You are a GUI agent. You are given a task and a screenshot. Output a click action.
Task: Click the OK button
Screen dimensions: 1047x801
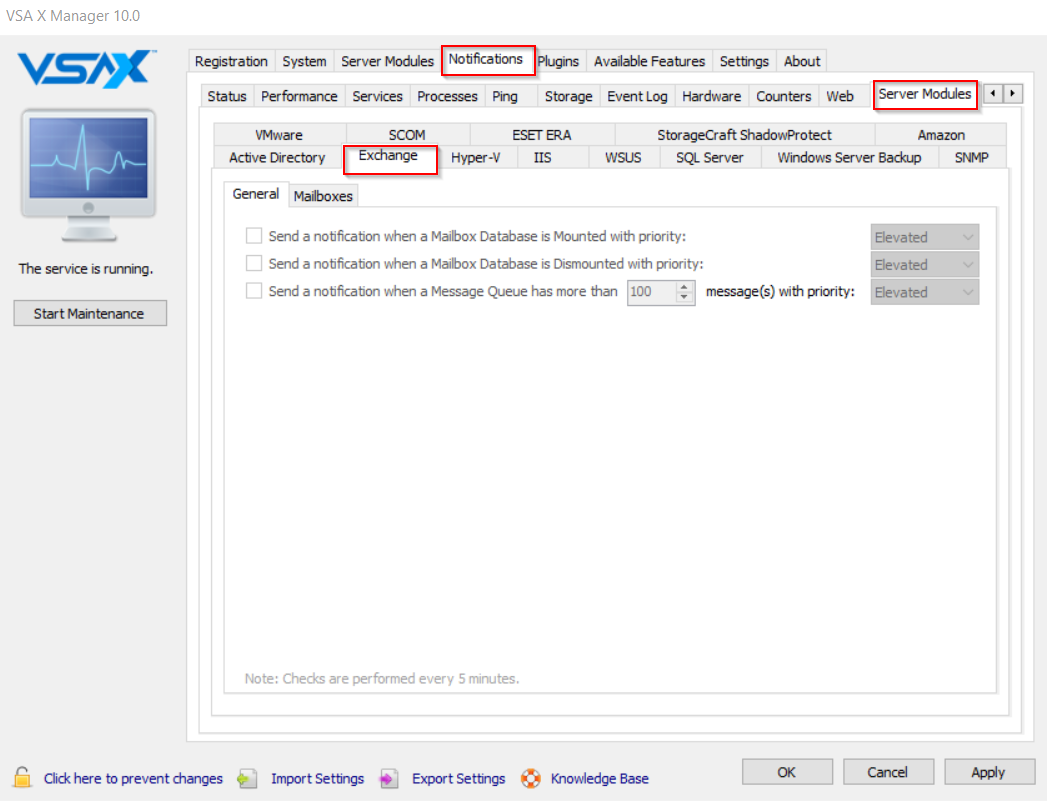(787, 772)
